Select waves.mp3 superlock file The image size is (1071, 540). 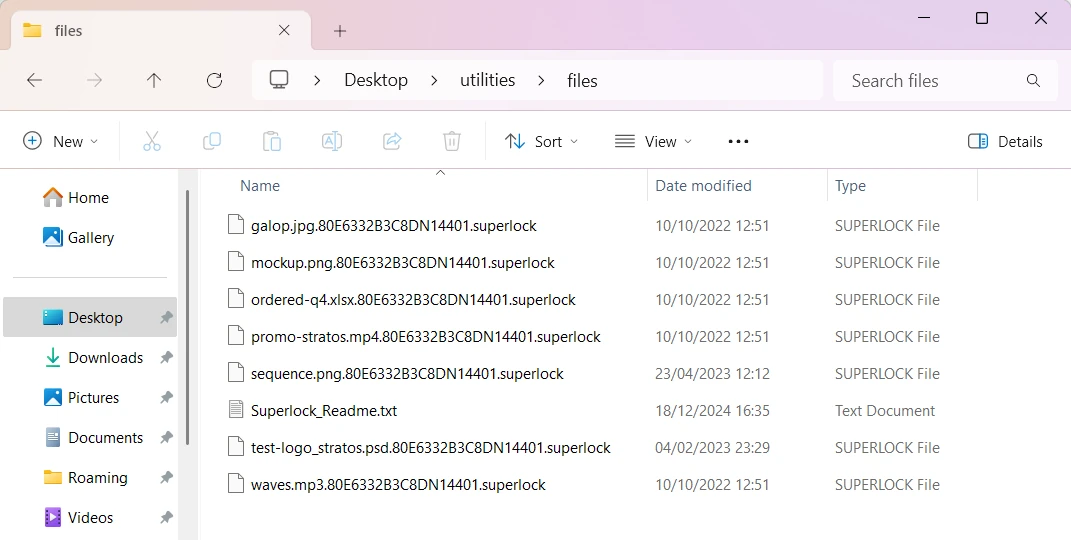click(398, 485)
